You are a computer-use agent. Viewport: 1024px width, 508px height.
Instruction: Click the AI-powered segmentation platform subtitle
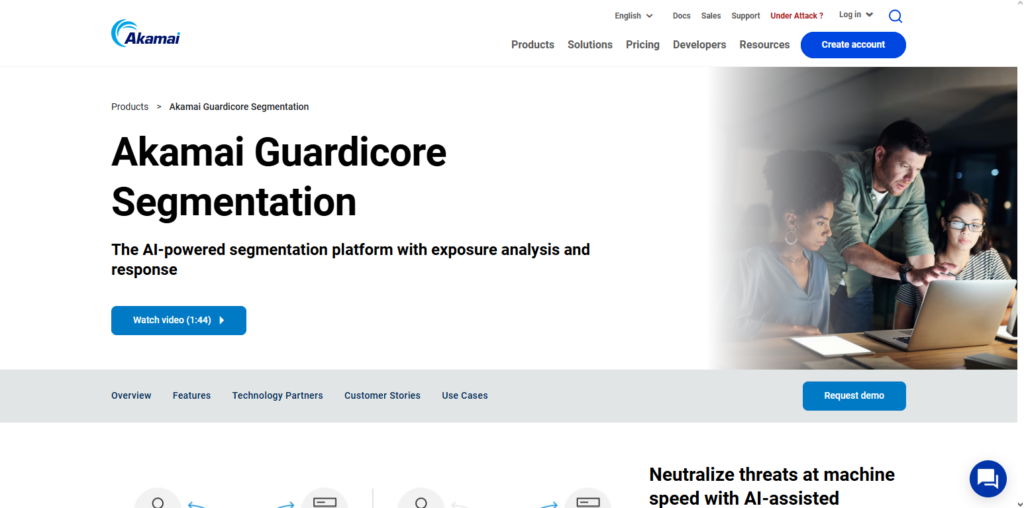350,259
